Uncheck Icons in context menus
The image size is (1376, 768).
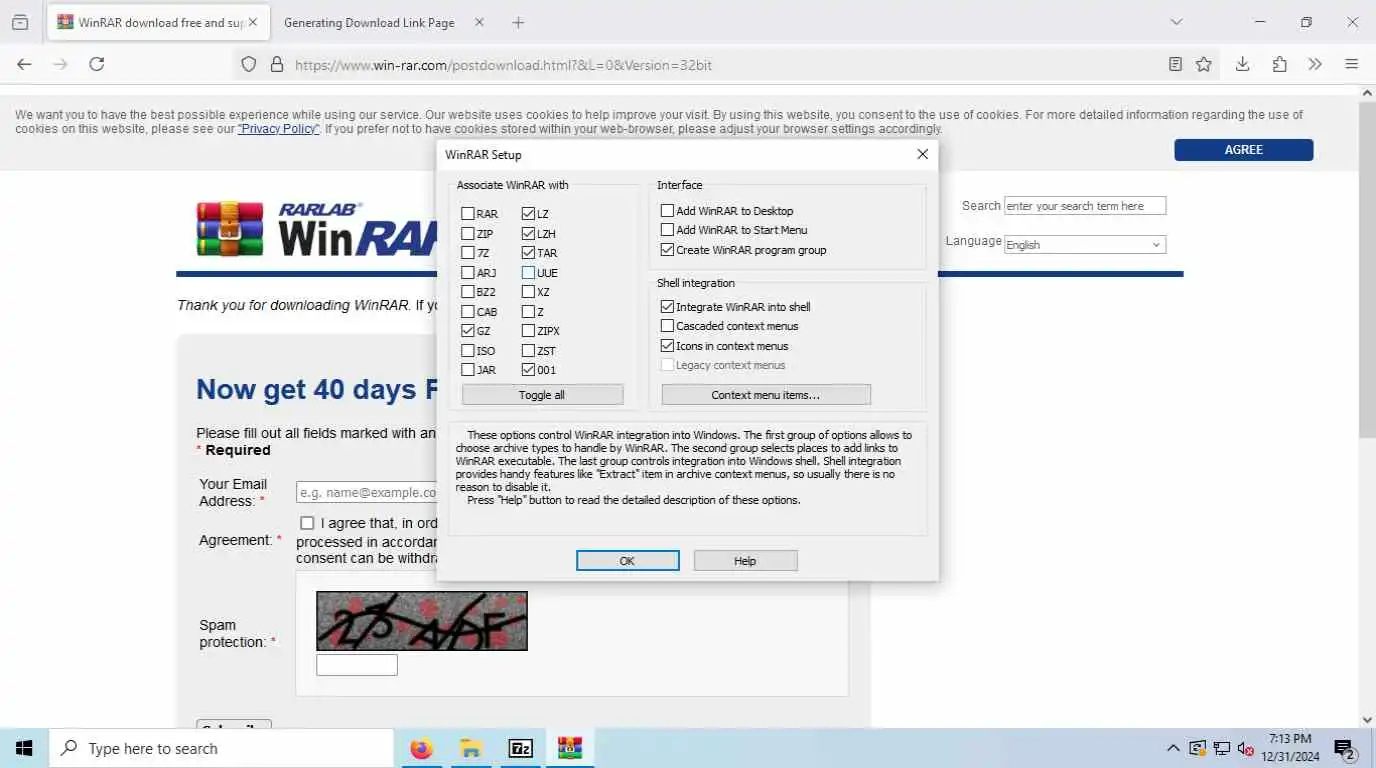(x=667, y=346)
